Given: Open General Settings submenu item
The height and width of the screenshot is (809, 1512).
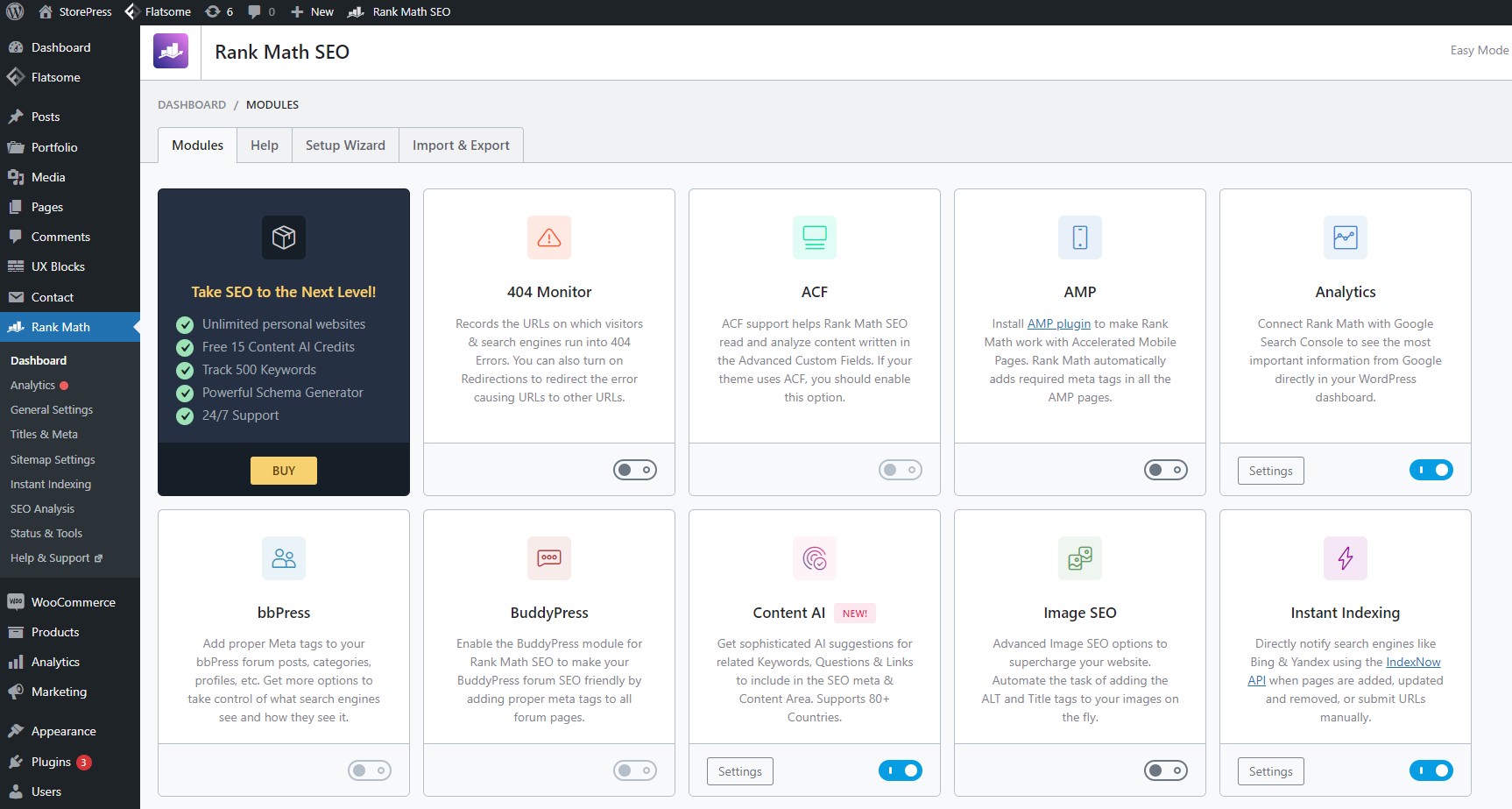Looking at the screenshot, I should (52, 409).
